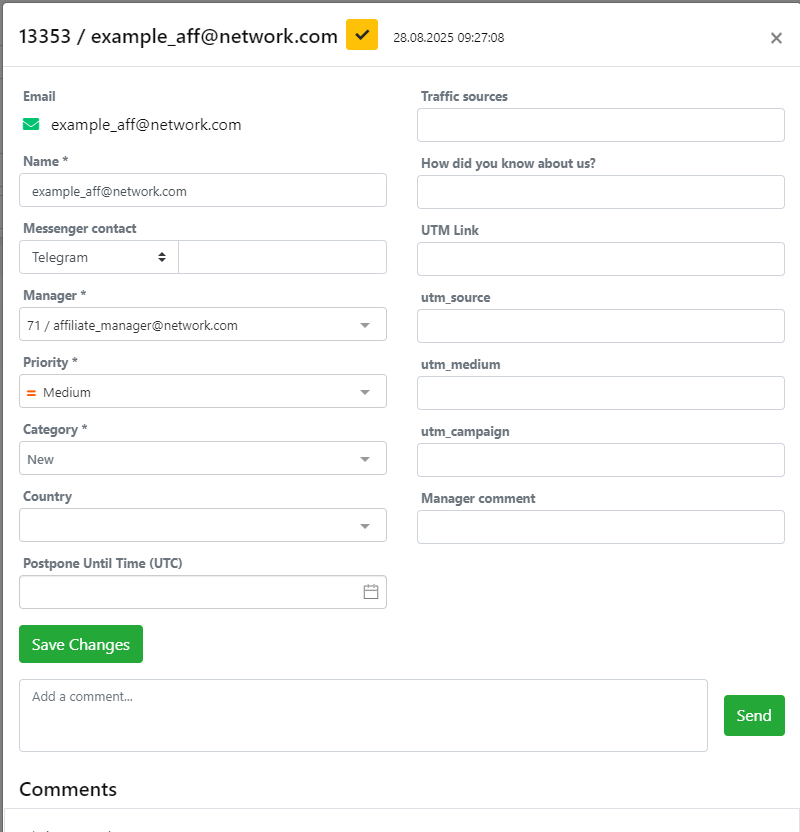Focus the utm_source field
This screenshot has height=832, width=800.
(x=600, y=326)
